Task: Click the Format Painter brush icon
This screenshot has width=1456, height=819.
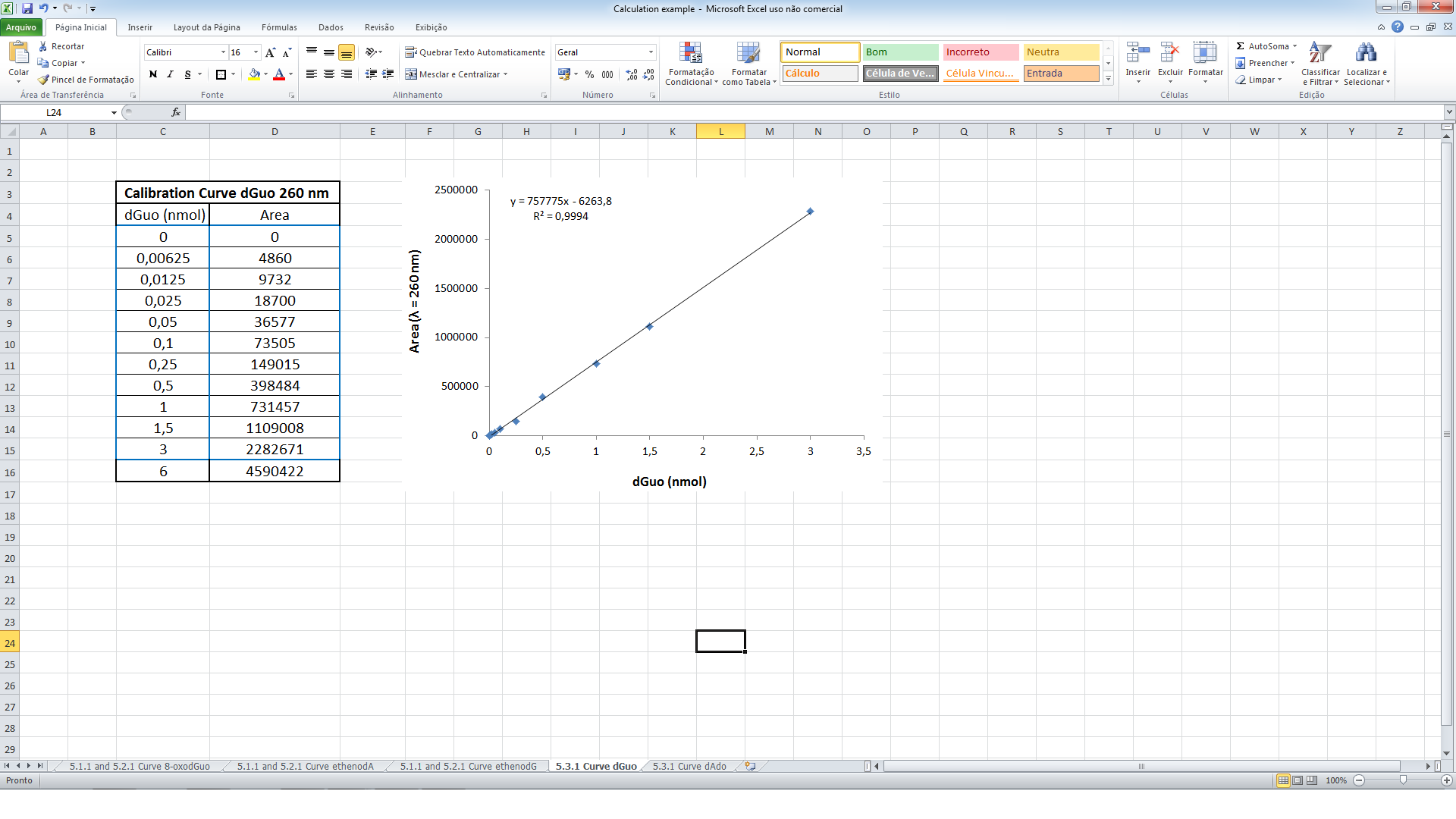Action: point(44,80)
